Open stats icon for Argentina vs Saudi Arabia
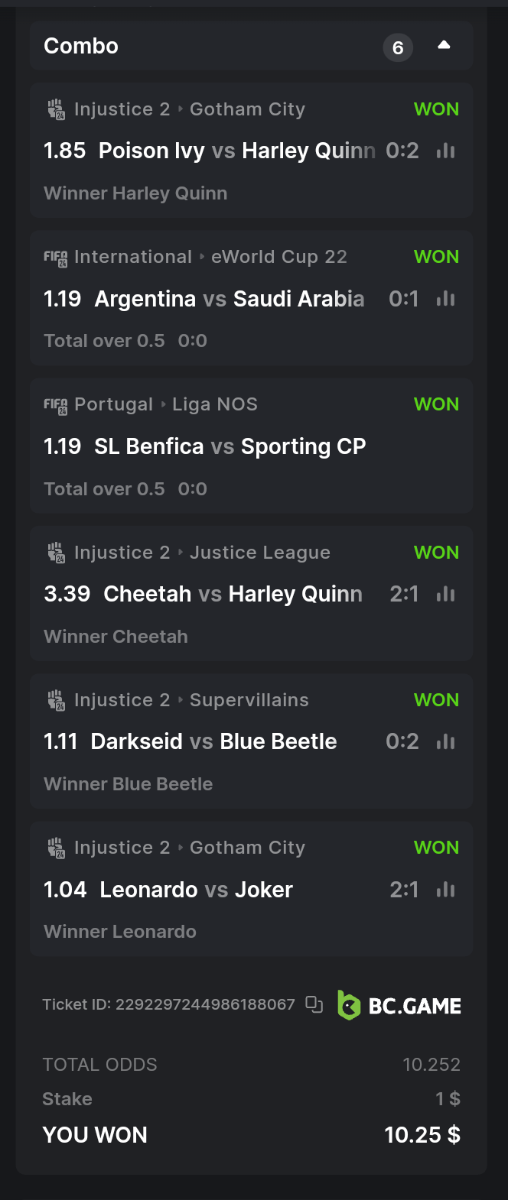This screenshot has width=508, height=1200. [x=446, y=299]
